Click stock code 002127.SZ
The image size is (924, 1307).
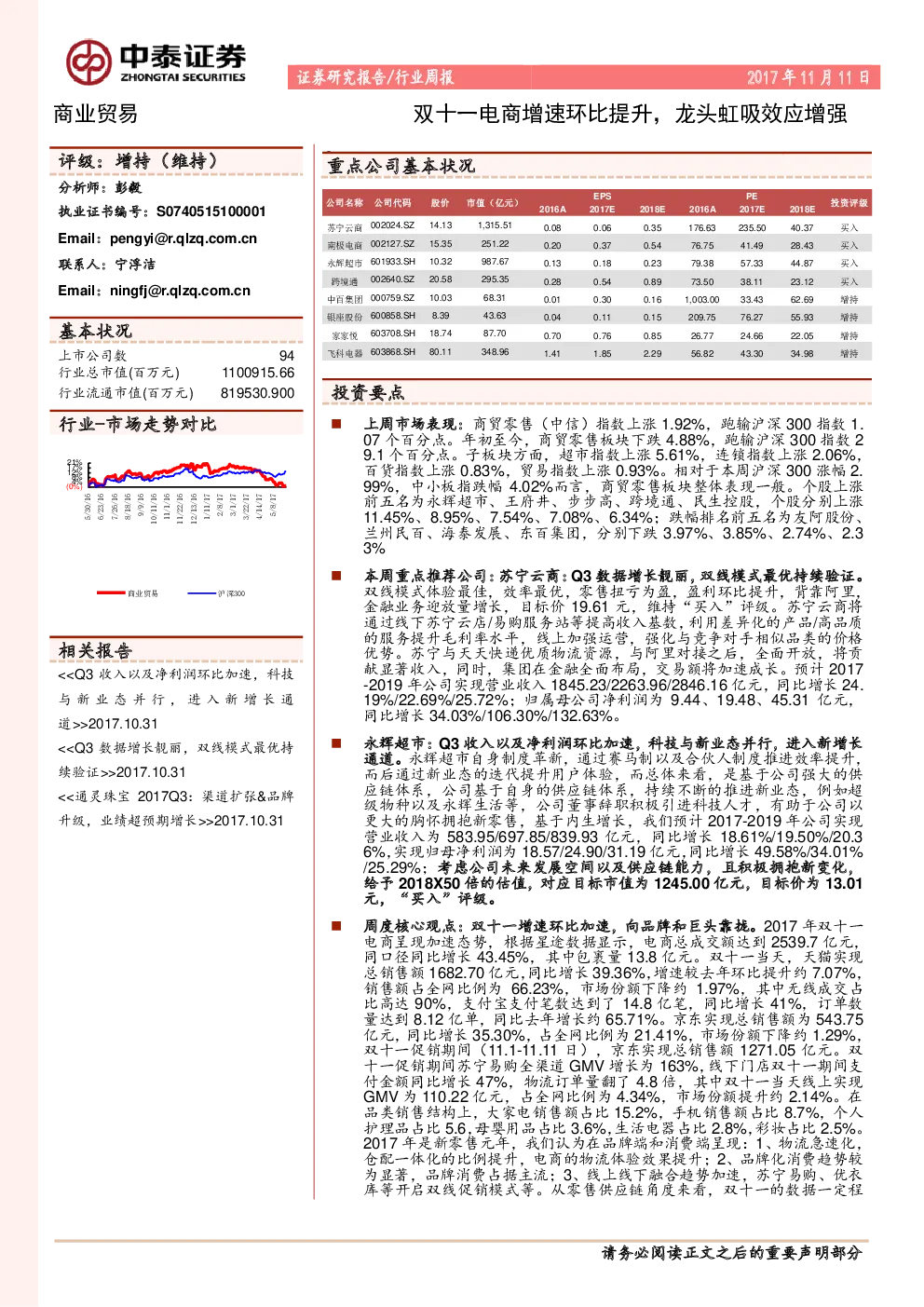click(x=392, y=244)
